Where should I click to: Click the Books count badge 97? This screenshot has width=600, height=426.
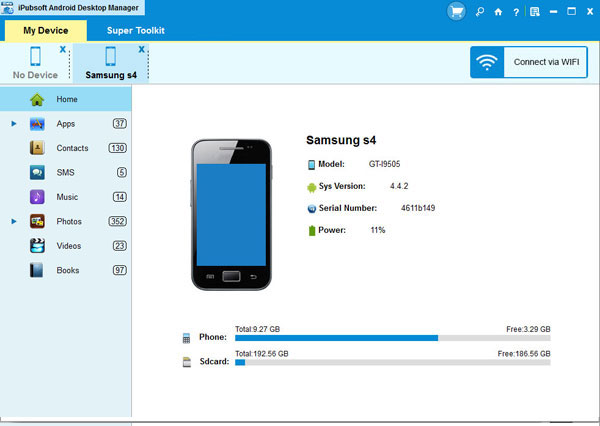point(119,270)
